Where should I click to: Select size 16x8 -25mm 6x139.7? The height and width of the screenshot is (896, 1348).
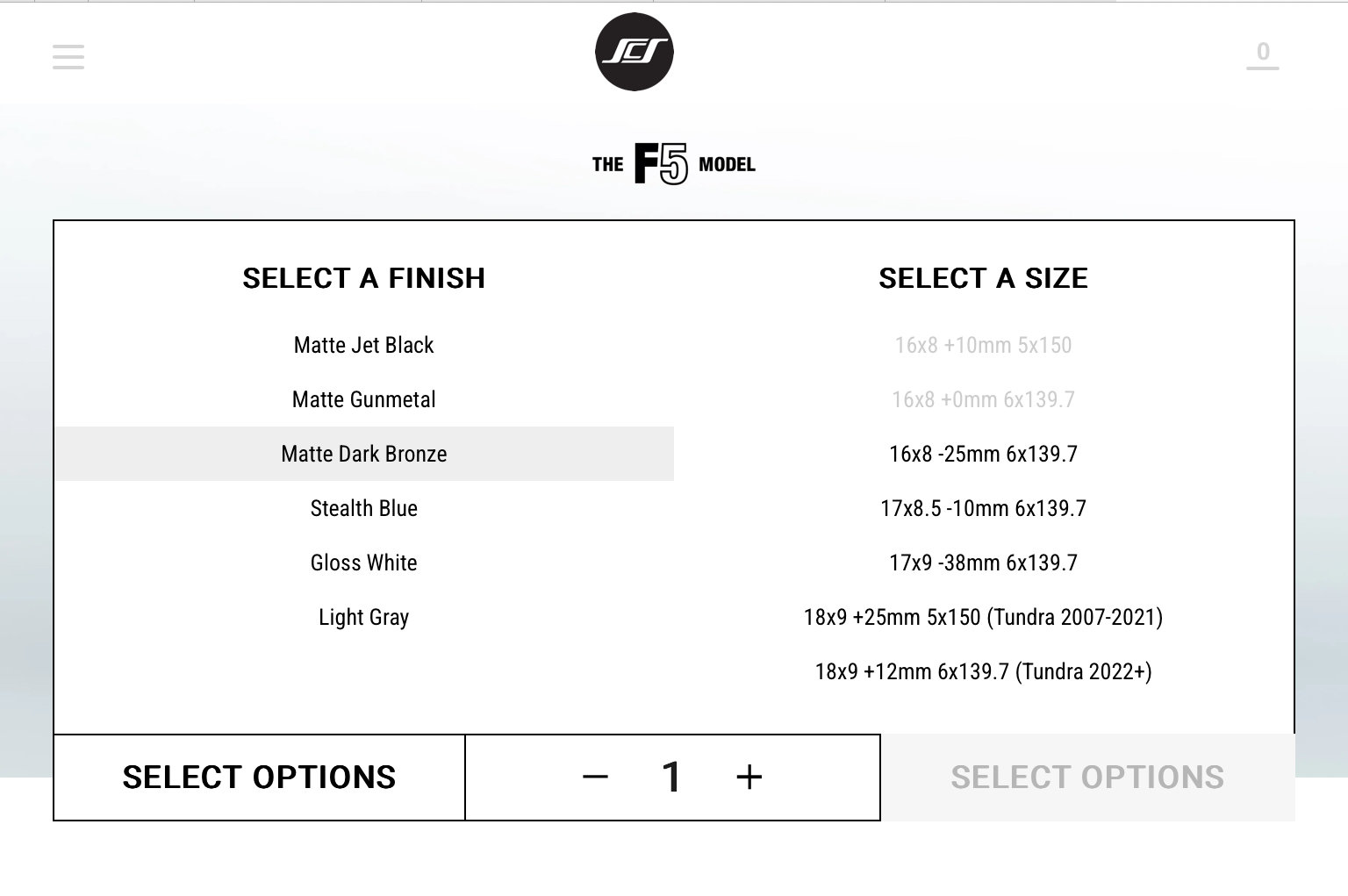(x=983, y=454)
